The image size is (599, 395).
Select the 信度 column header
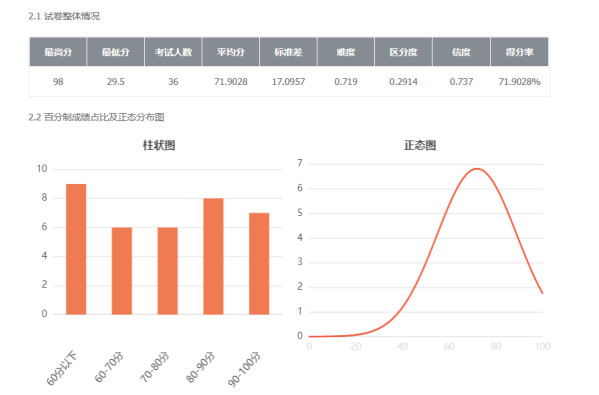pyautogui.click(x=461, y=52)
